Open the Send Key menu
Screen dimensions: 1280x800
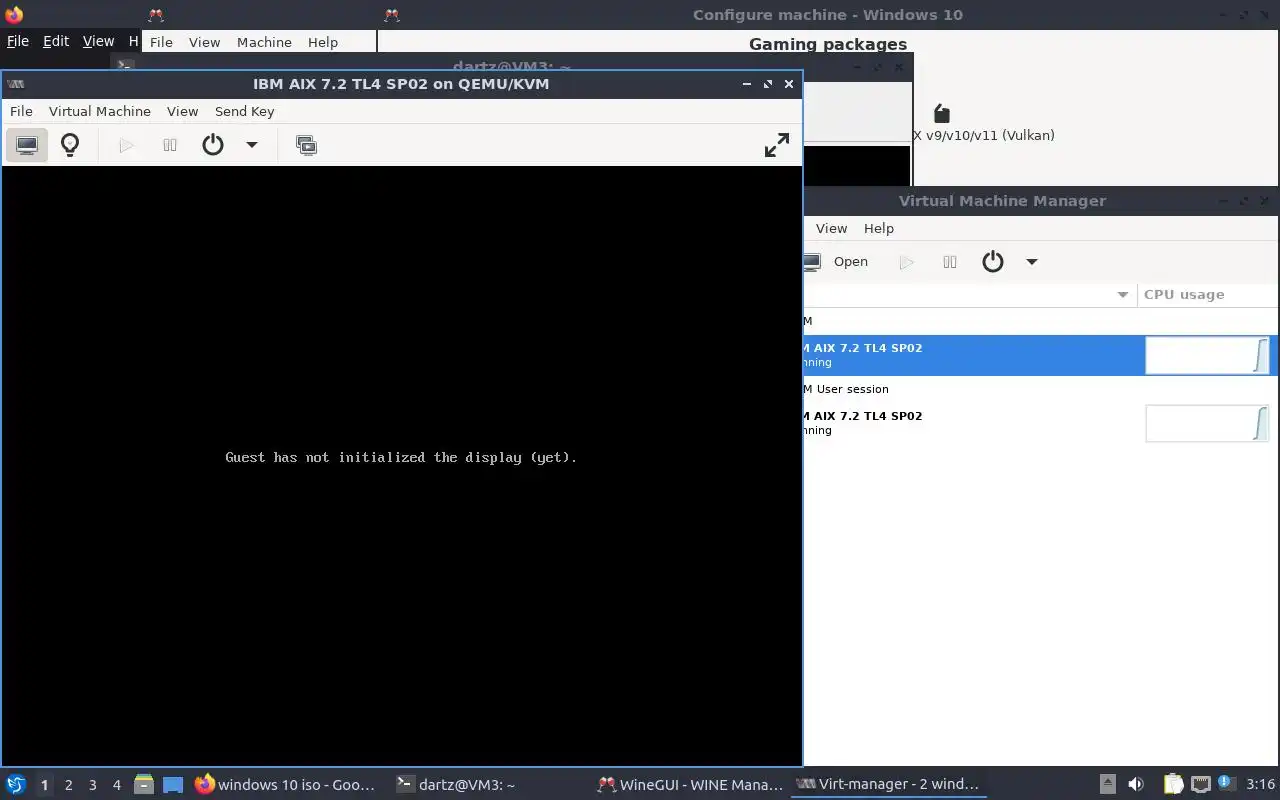click(x=245, y=111)
